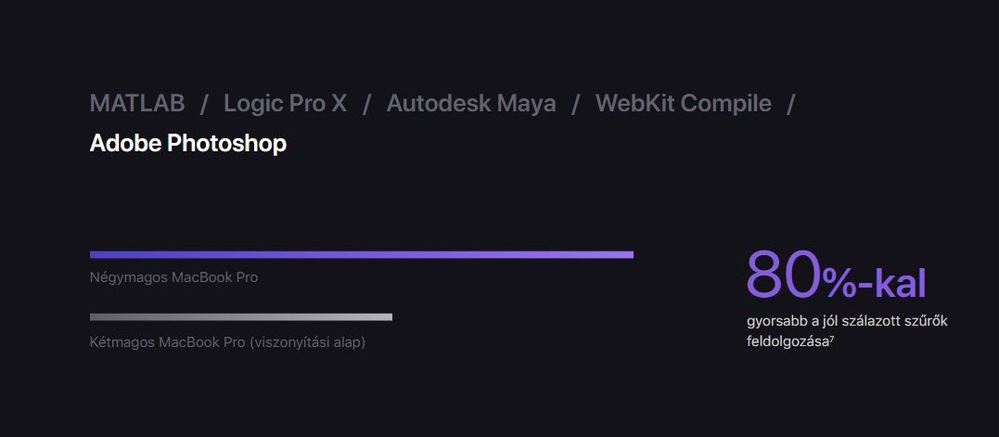Screen dimensions: 999x437
Task: Click the slash between Autodesk Maya and WebKit Compile
Action: 575,104
